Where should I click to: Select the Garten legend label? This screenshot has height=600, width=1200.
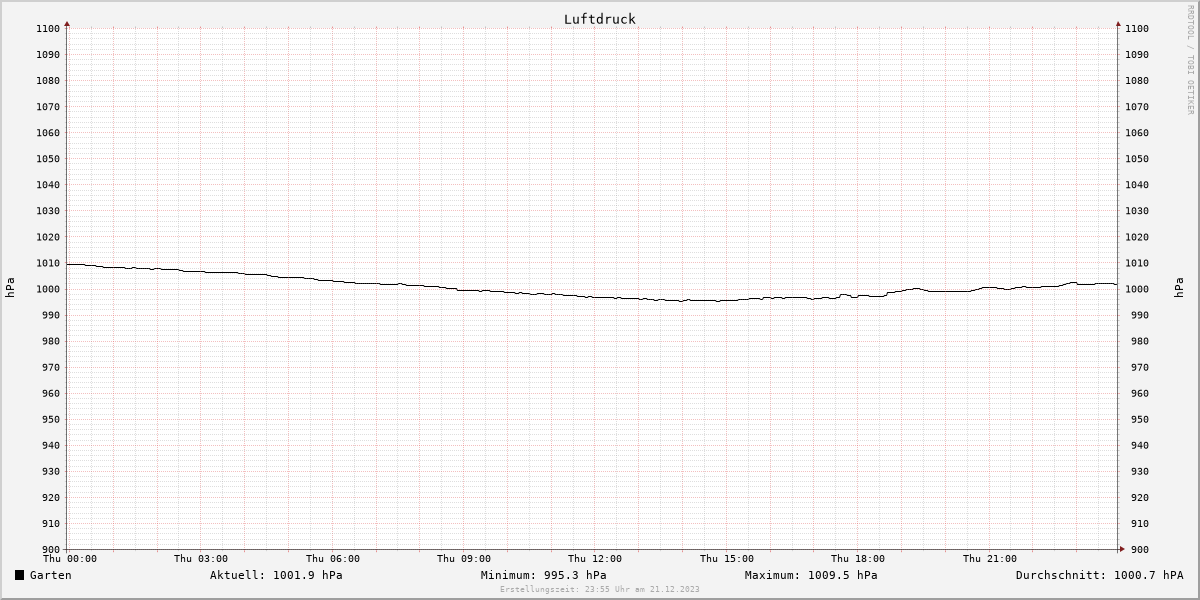click(x=51, y=575)
